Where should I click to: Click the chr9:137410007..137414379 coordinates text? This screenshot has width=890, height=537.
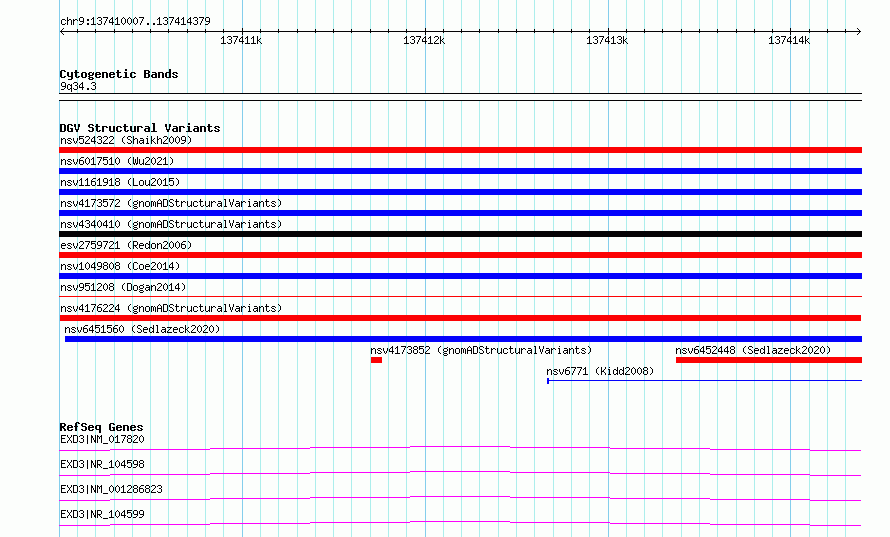coord(135,21)
